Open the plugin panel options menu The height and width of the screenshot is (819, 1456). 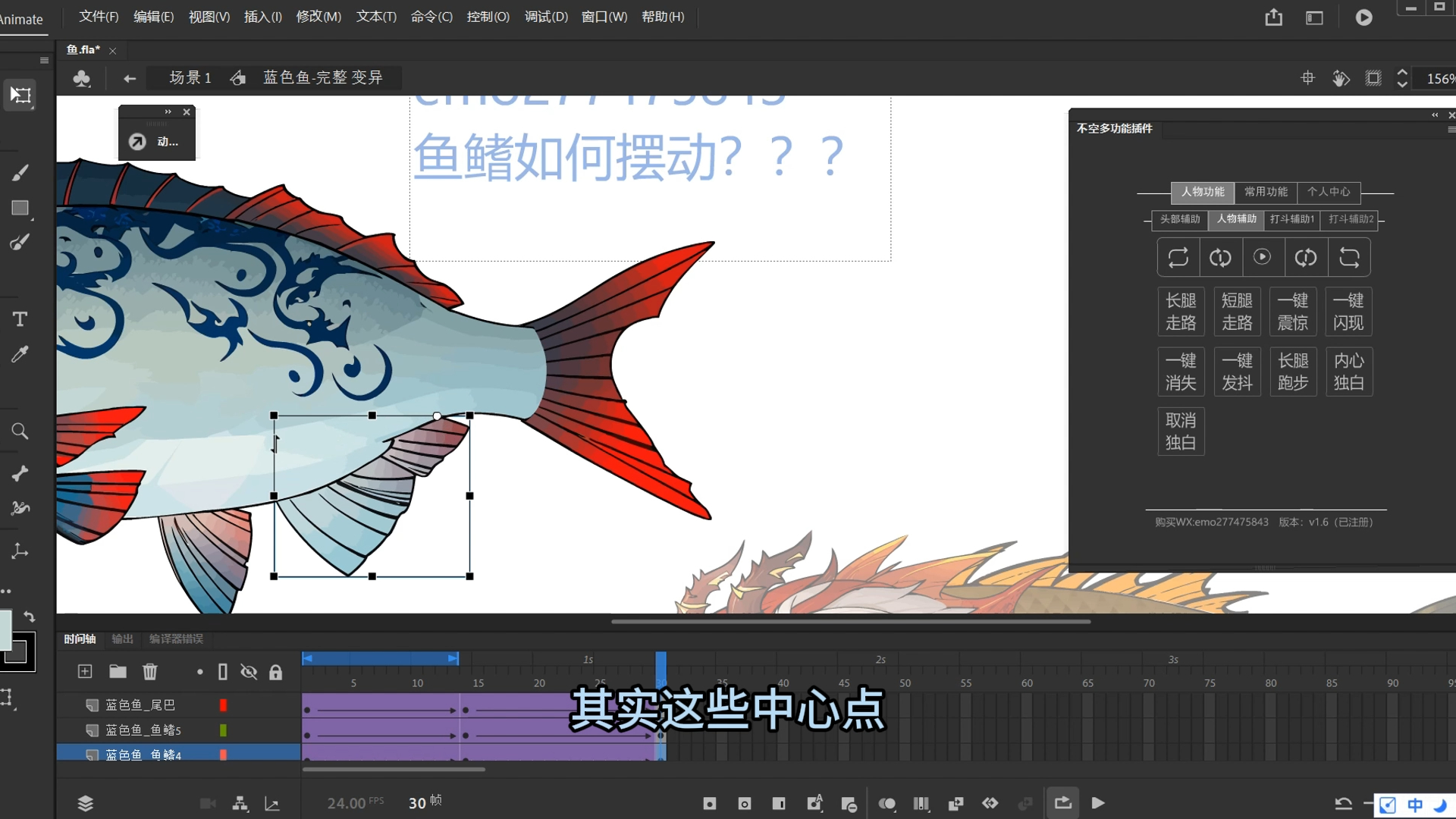1451,130
